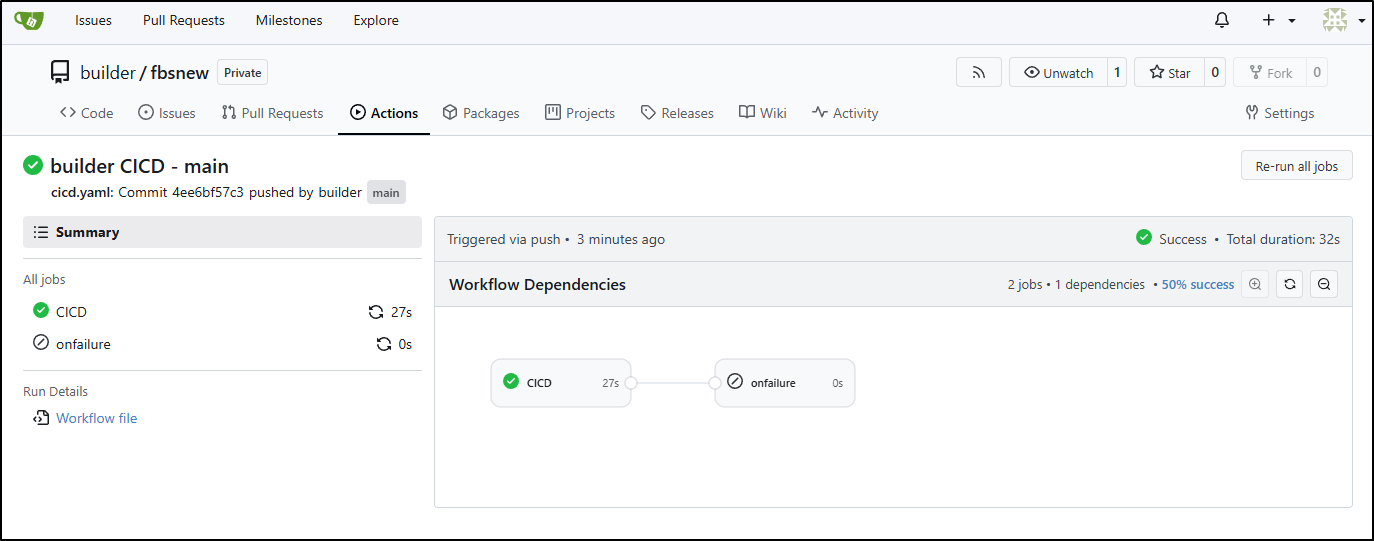Click the main branch tag
Screen dimensions: 1374x541
click(386, 192)
